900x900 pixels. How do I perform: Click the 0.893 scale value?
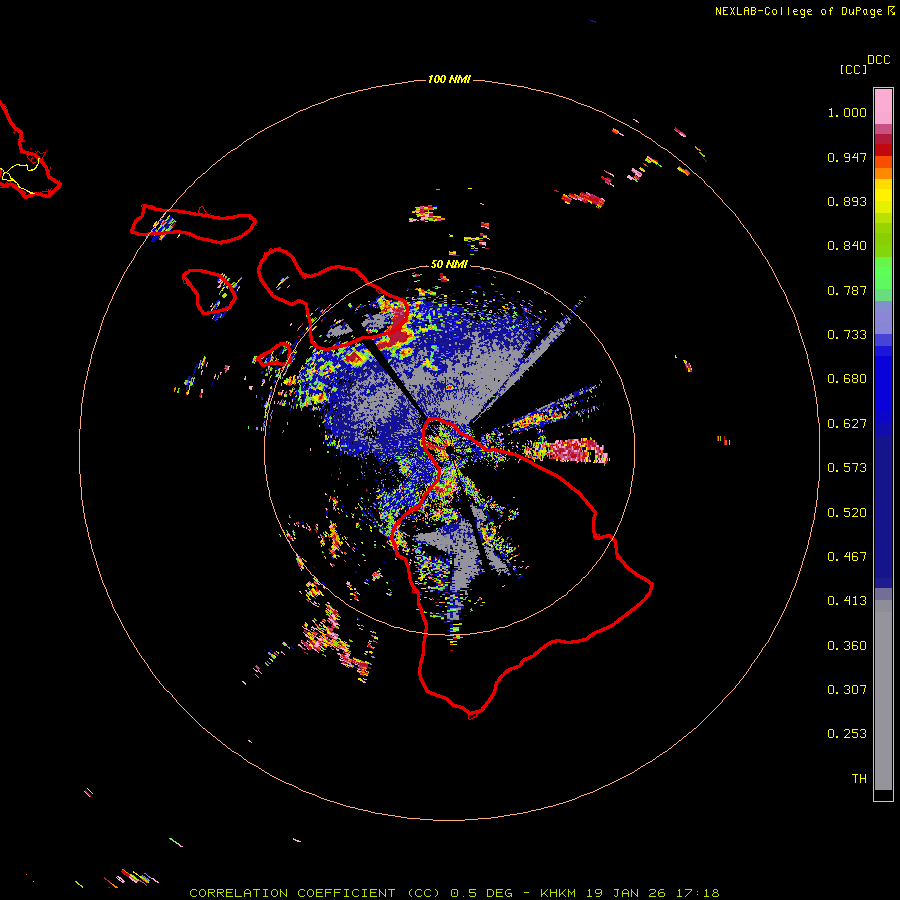[847, 201]
